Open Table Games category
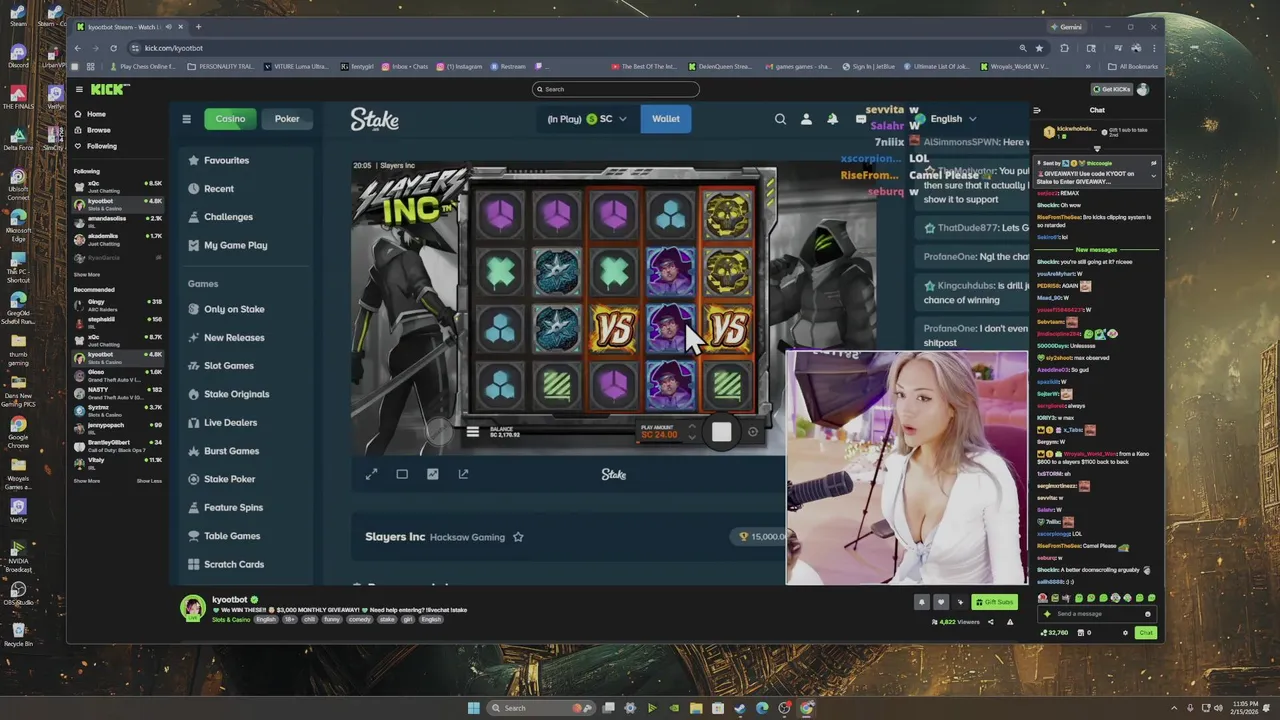This screenshot has width=1280, height=720. pyautogui.click(x=224, y=536)
